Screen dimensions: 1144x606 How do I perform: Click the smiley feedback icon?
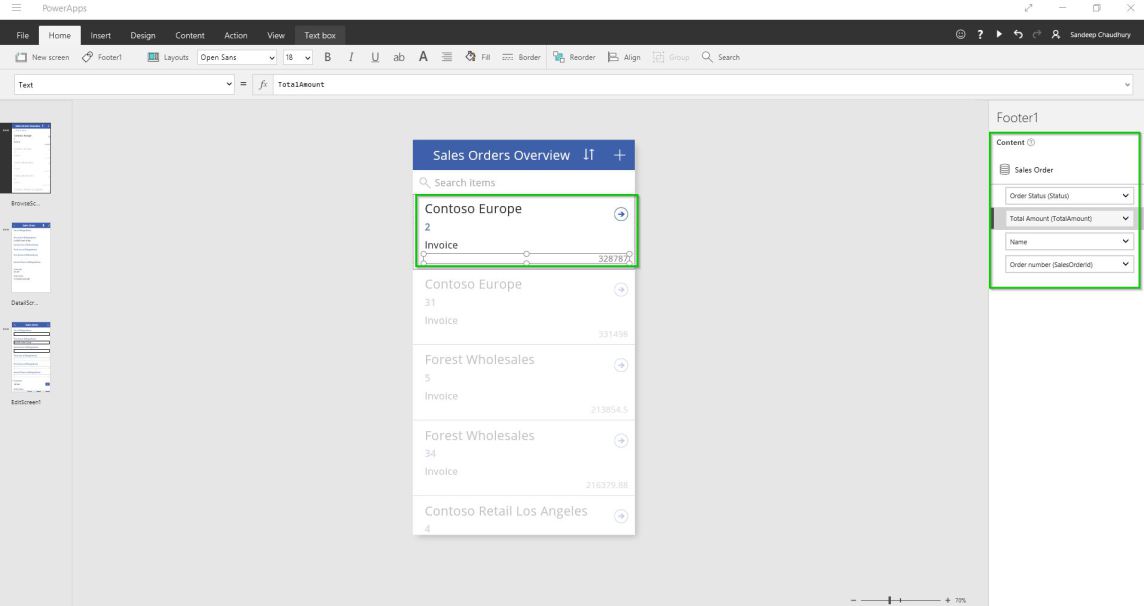(x=960, y=34)
